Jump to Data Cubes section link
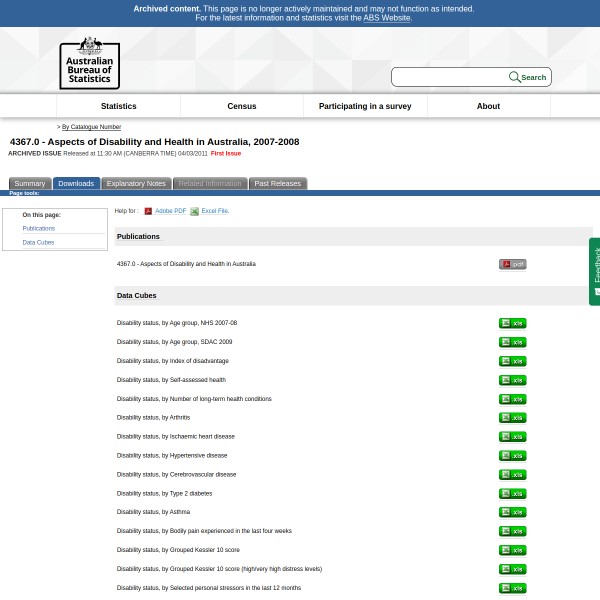Screen dimensions: 600x600 coord(38,242)
